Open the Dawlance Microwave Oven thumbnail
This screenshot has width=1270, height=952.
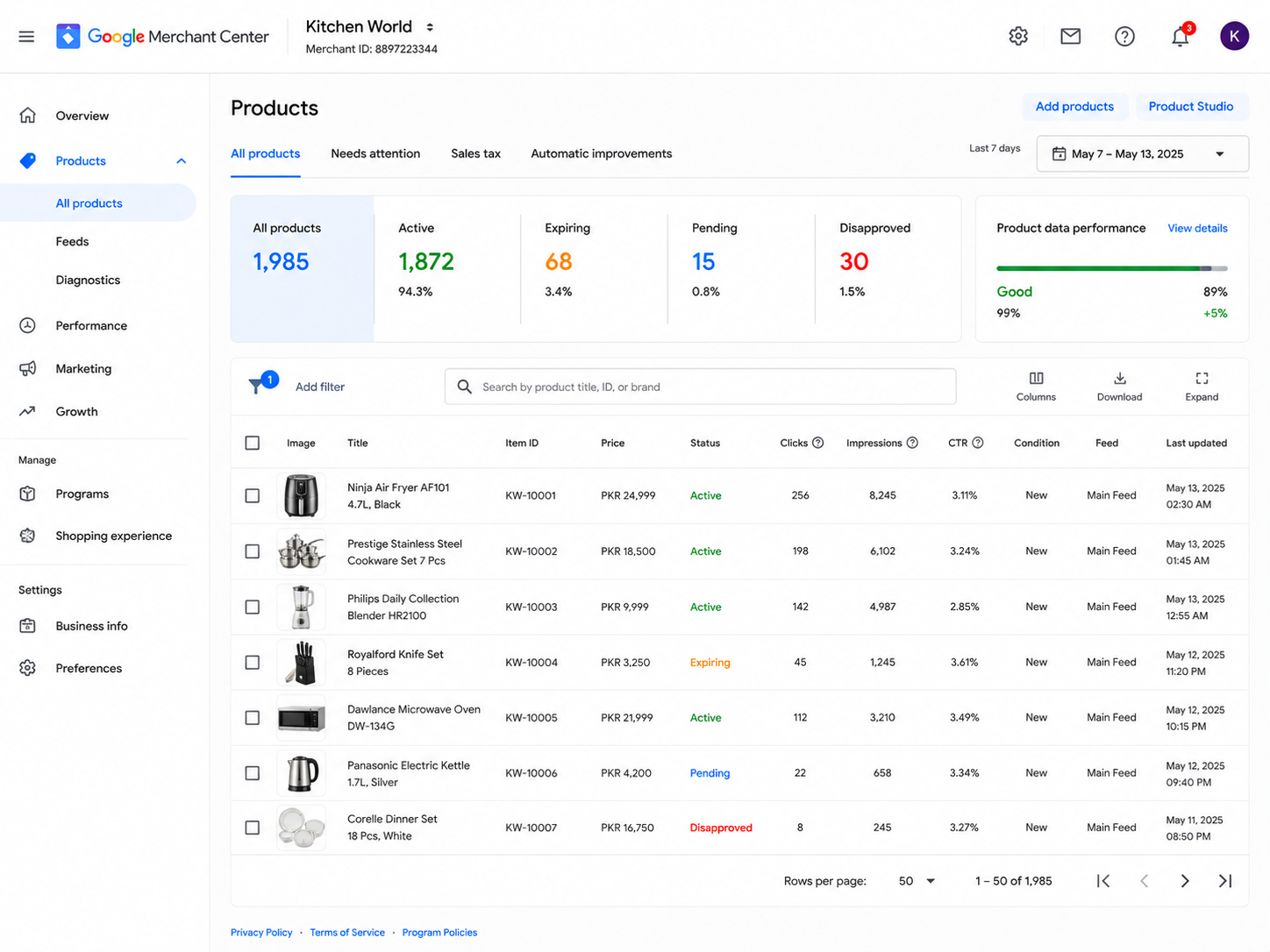tap(301, 718)
